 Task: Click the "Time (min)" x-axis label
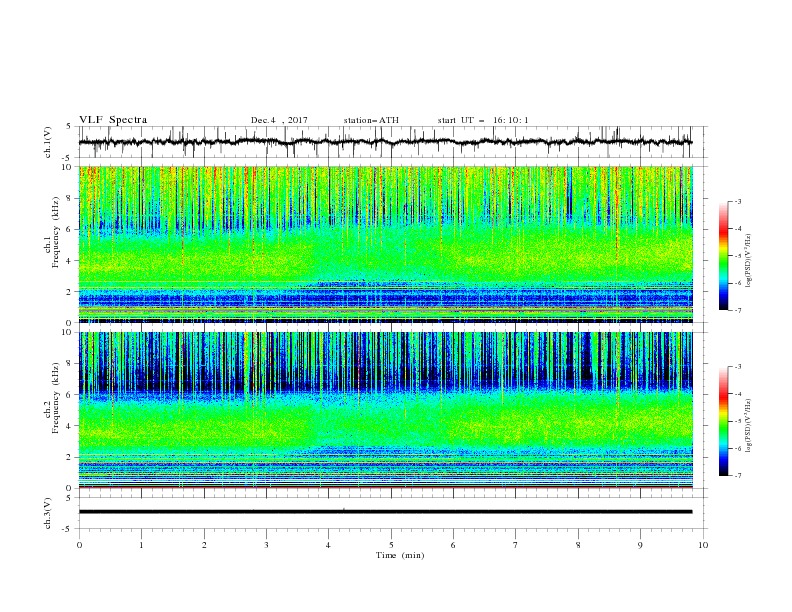tap(400, 555)
